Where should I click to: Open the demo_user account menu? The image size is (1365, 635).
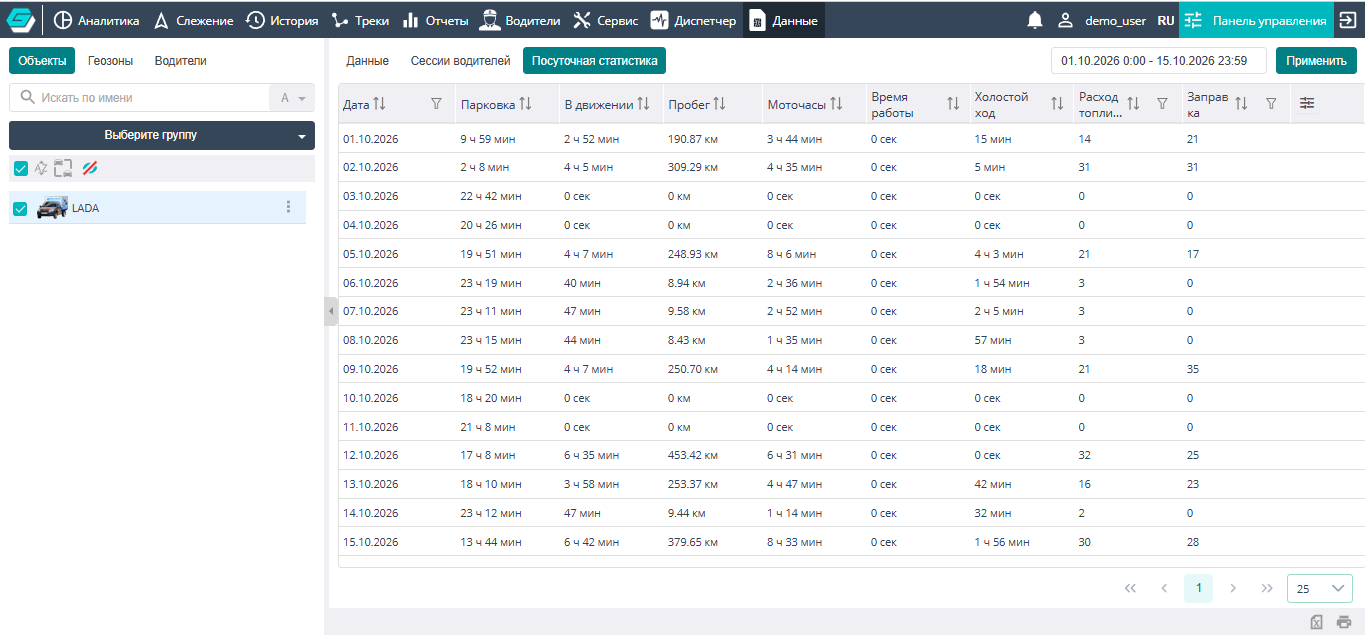[1102, 20]
